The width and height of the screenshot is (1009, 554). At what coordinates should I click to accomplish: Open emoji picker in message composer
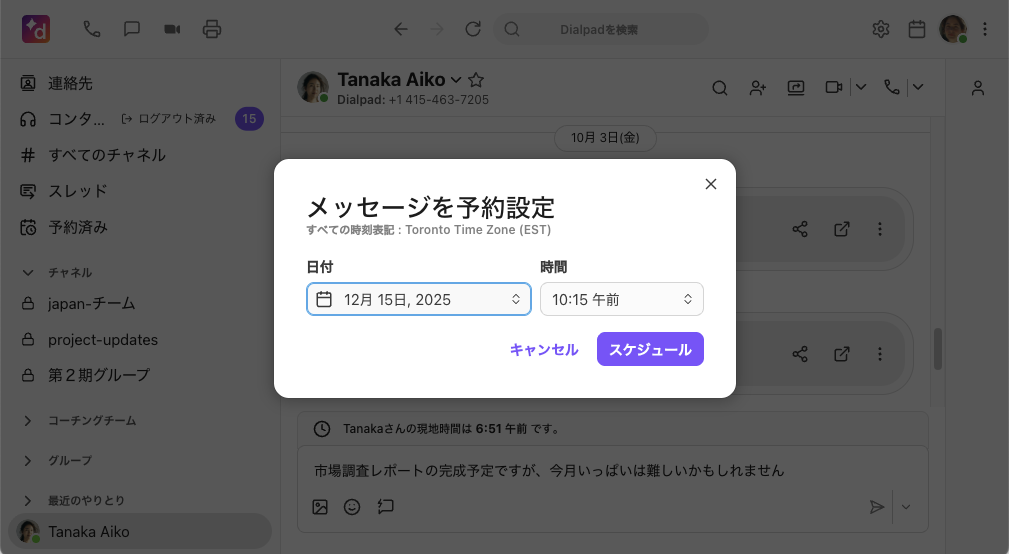pos(352,507)
